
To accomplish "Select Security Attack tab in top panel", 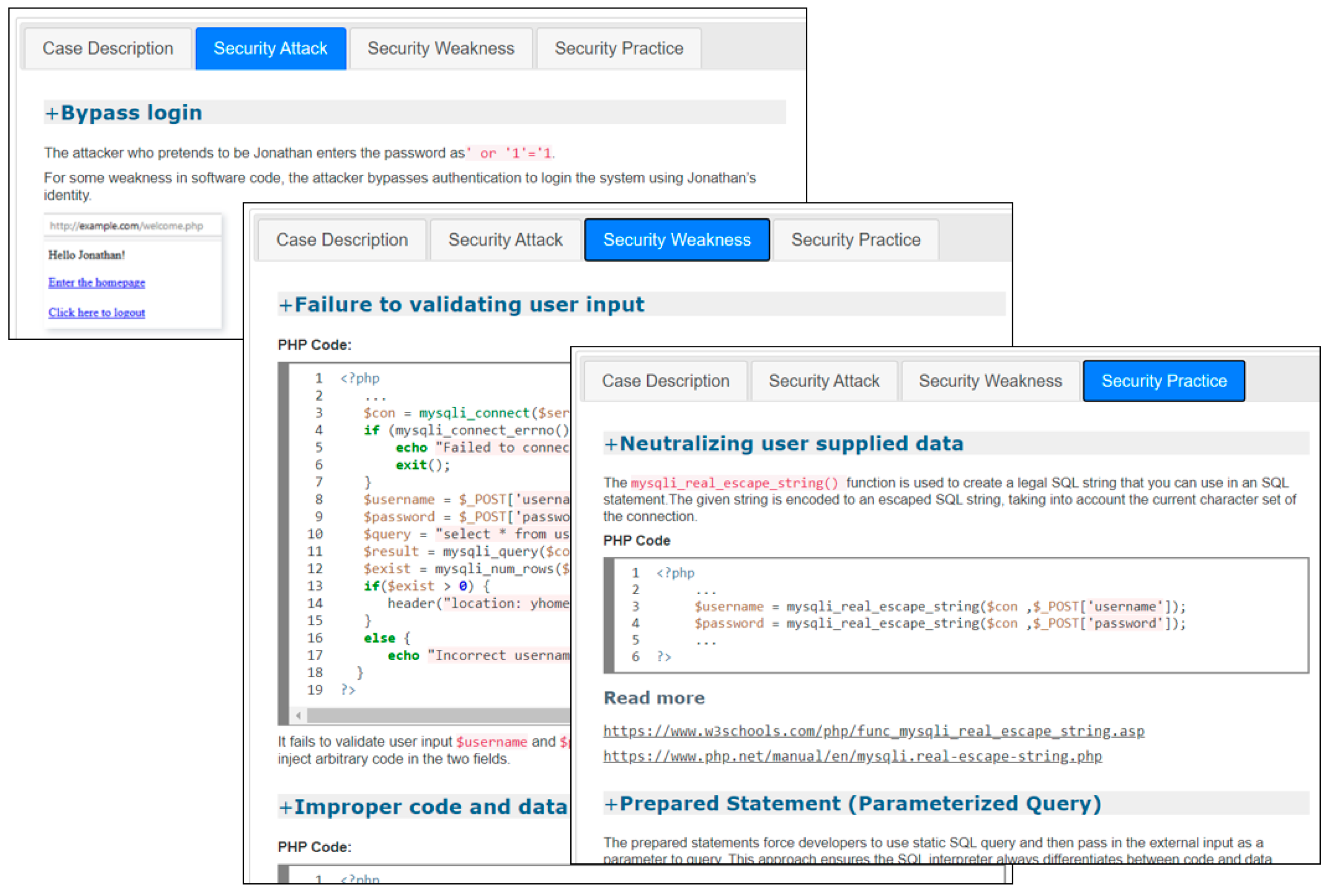I will click(x=270, y=49).
